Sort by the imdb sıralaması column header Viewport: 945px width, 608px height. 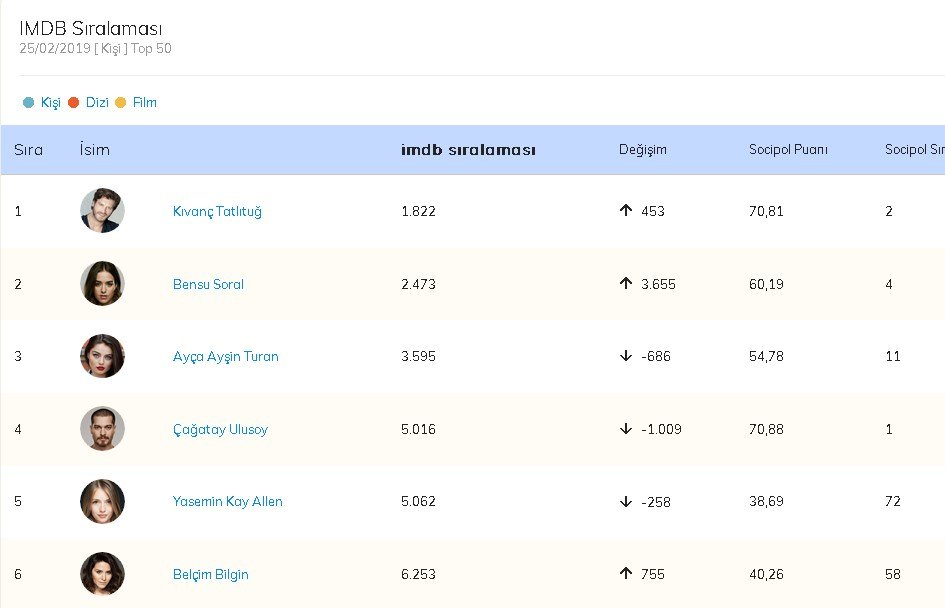pos(468,150)
